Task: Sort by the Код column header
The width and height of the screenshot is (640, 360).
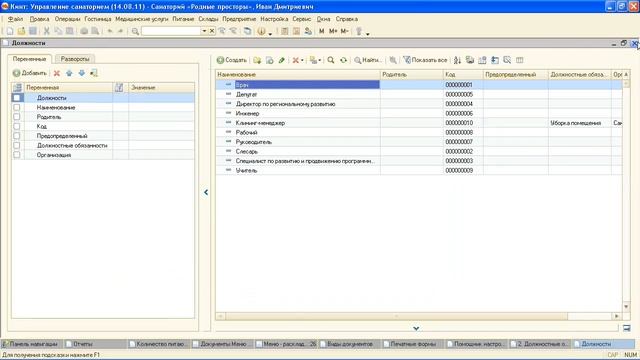Action: point(463,74)
